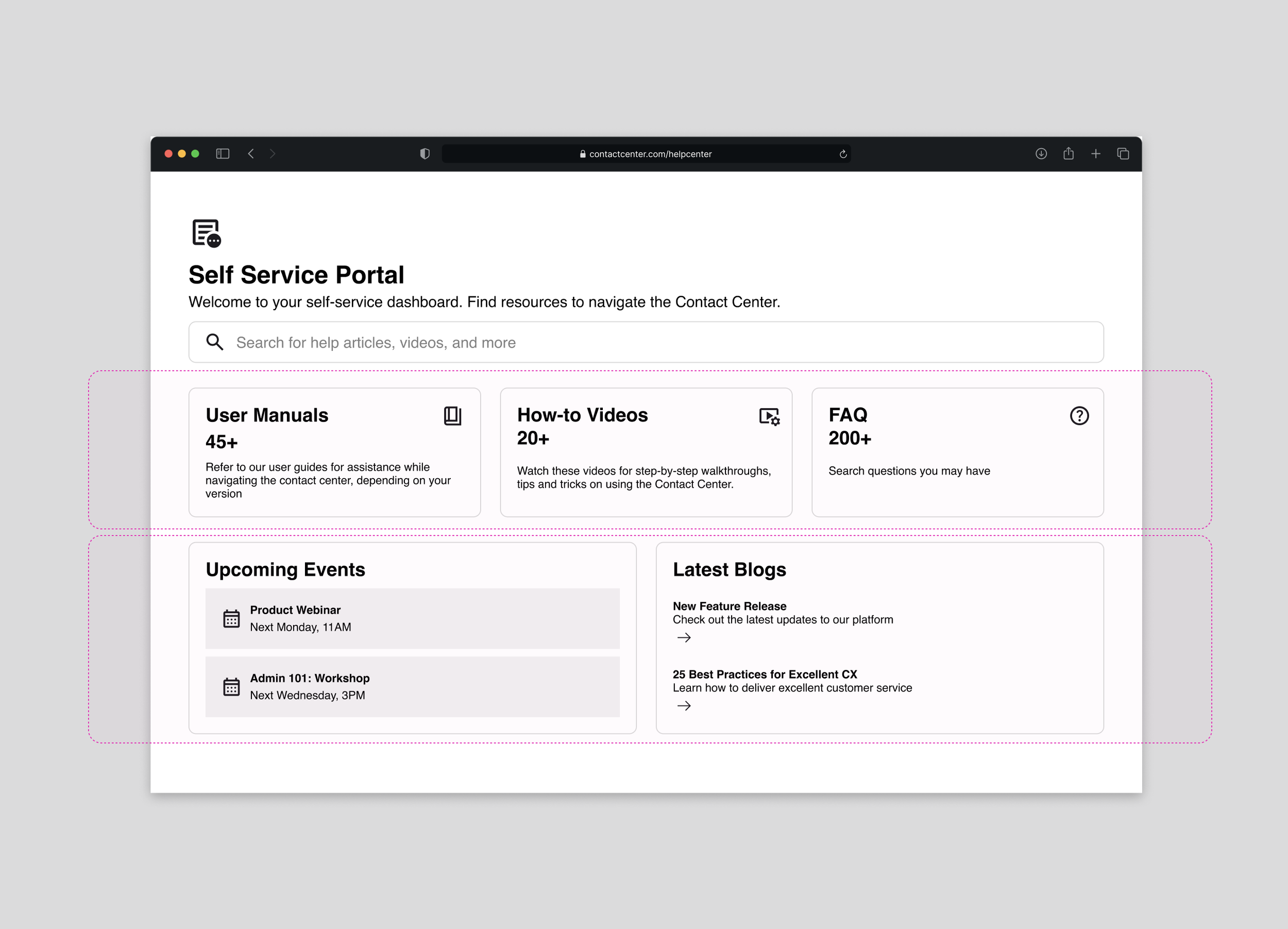
Task: Click the magnifier search icon
Action: click(215, 342)
